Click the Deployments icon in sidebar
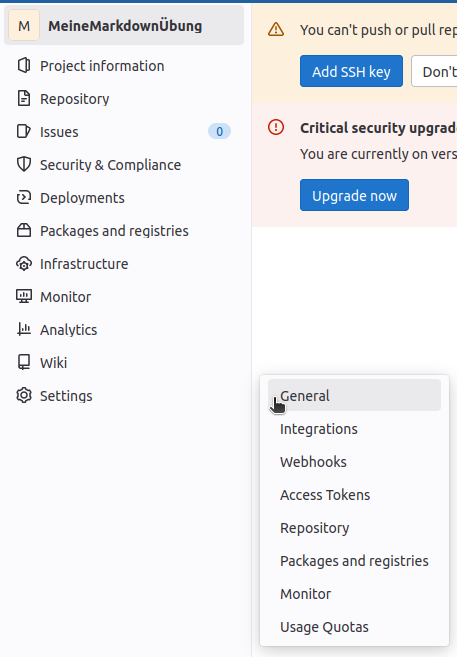This screenshot has height=657, width=457. tap(24, 198)
